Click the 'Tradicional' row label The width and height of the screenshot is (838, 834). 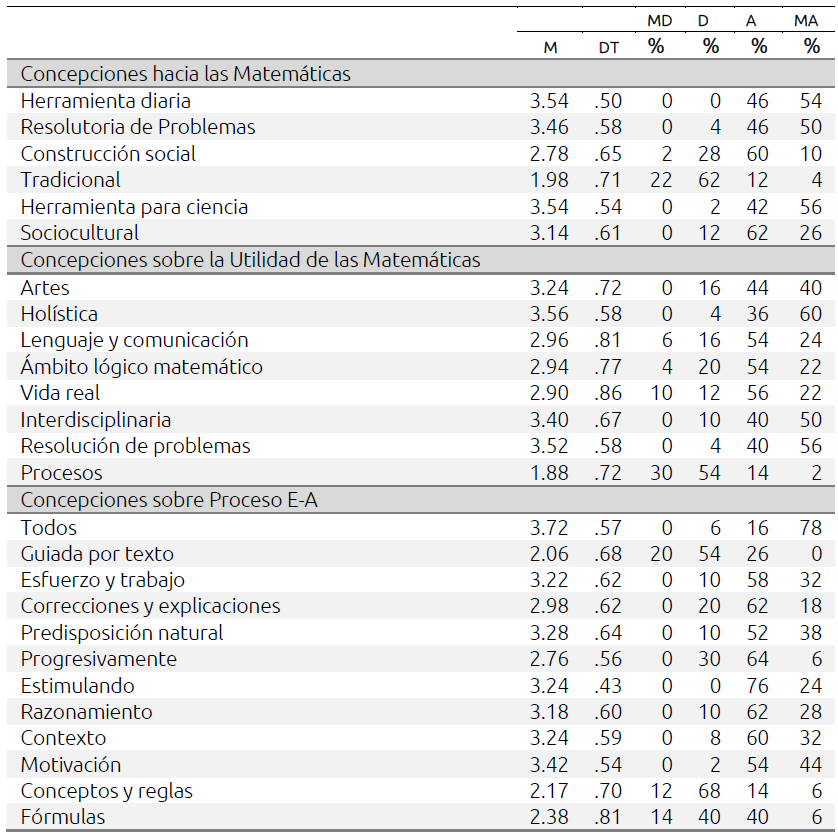pos(70,180)
